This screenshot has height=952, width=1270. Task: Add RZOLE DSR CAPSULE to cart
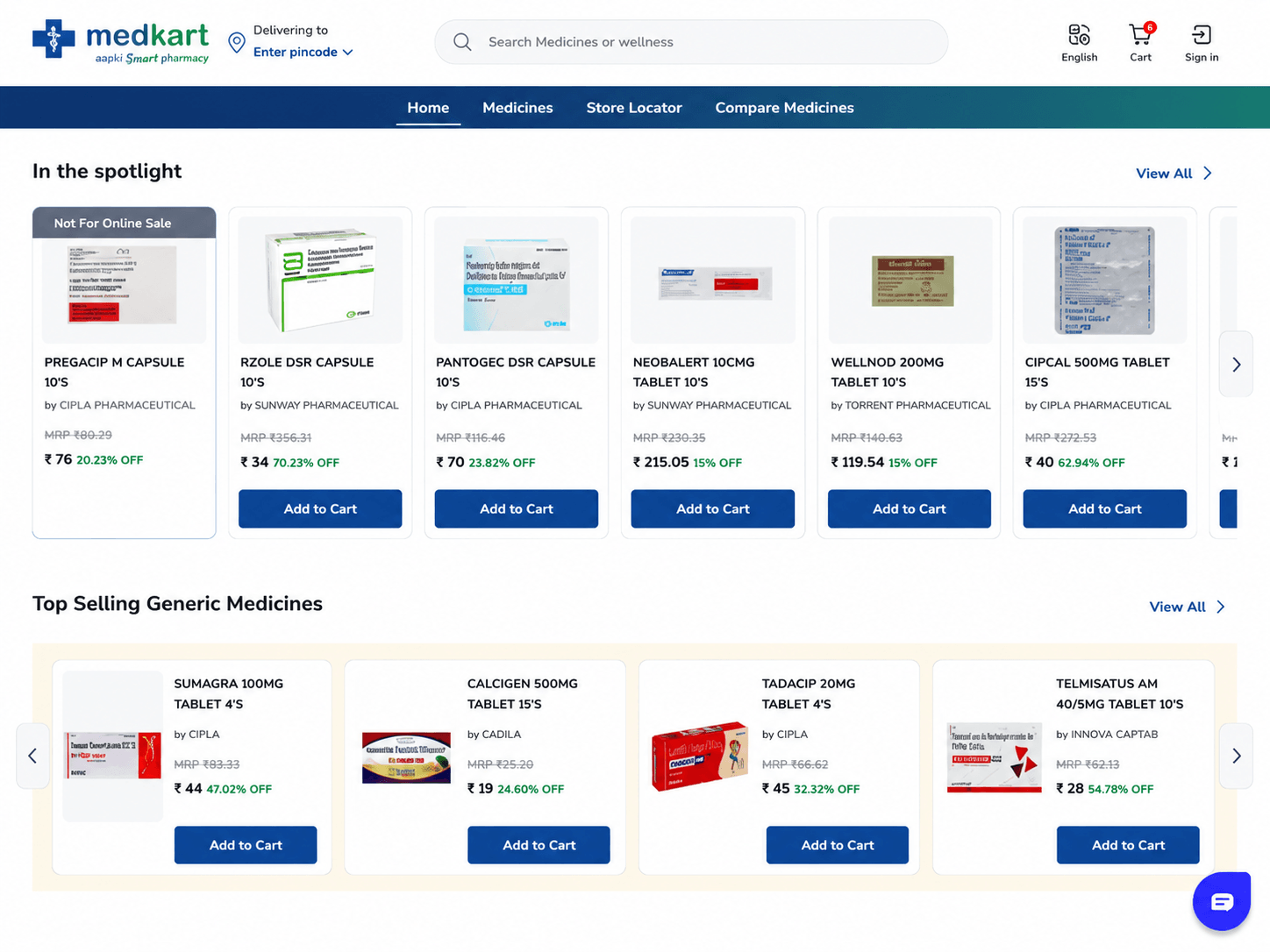coord(320,508)
